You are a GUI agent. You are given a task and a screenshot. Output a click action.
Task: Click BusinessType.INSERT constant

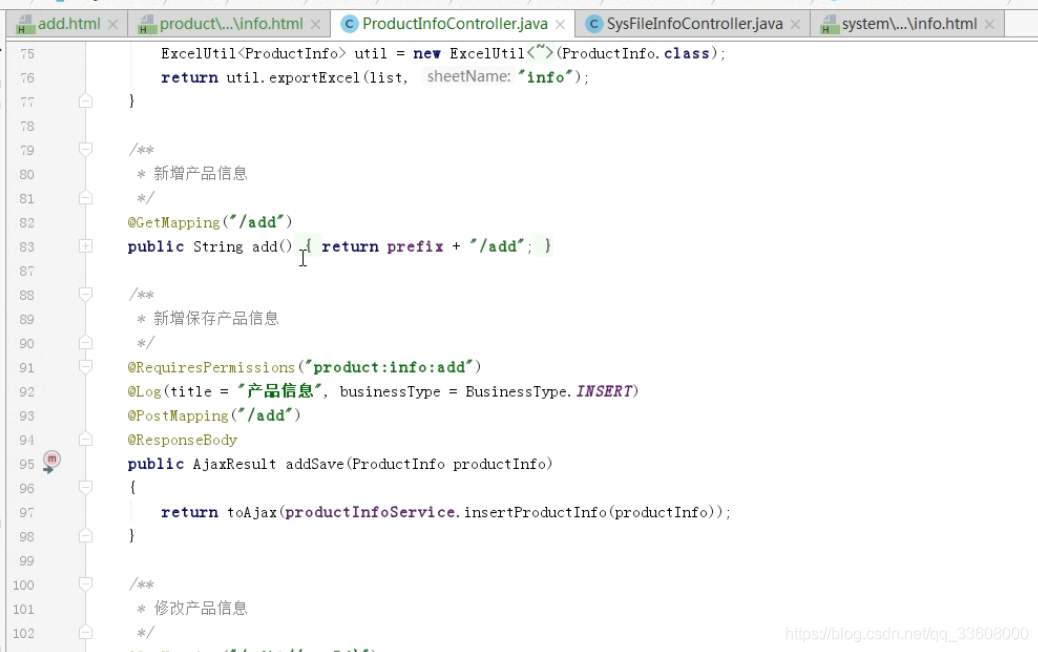pyautogui.click(x=549, y=392)
